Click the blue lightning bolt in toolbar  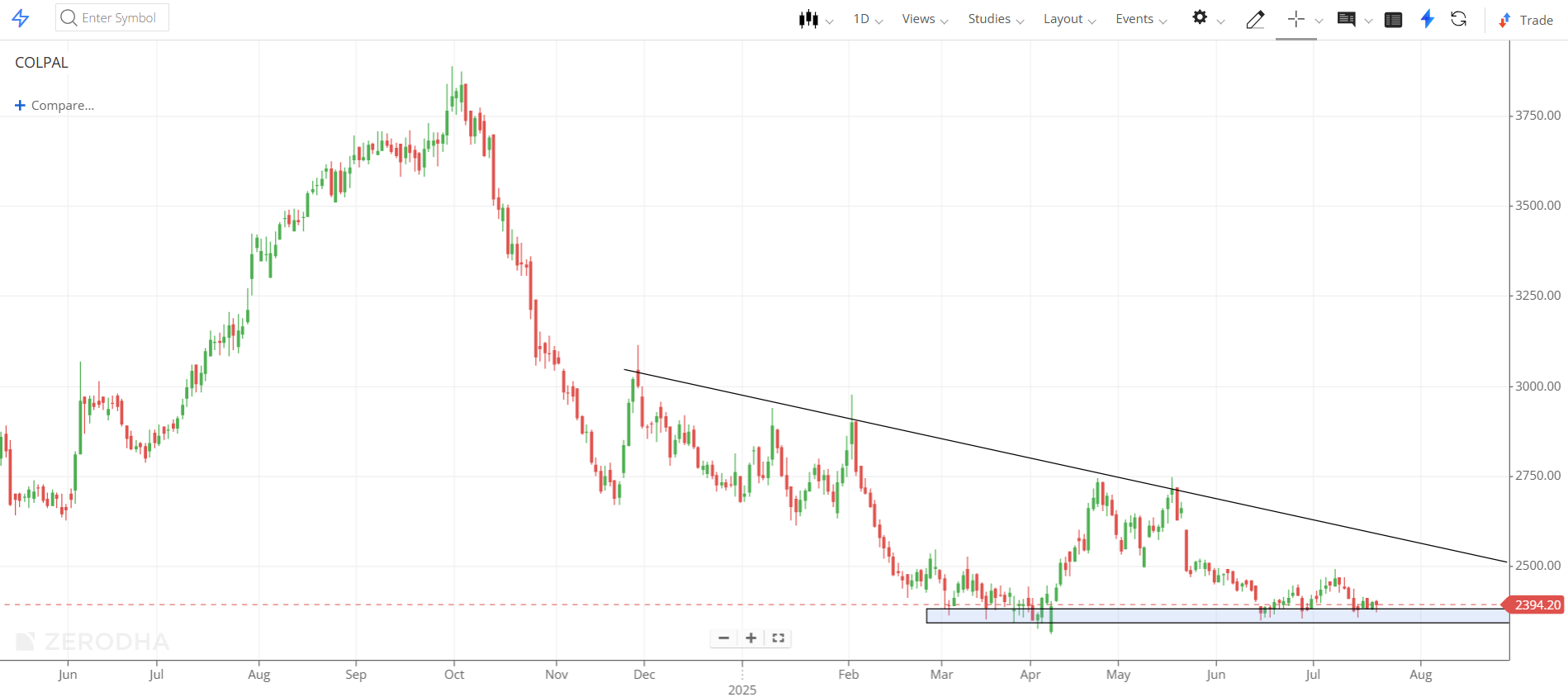point(1427,19)
